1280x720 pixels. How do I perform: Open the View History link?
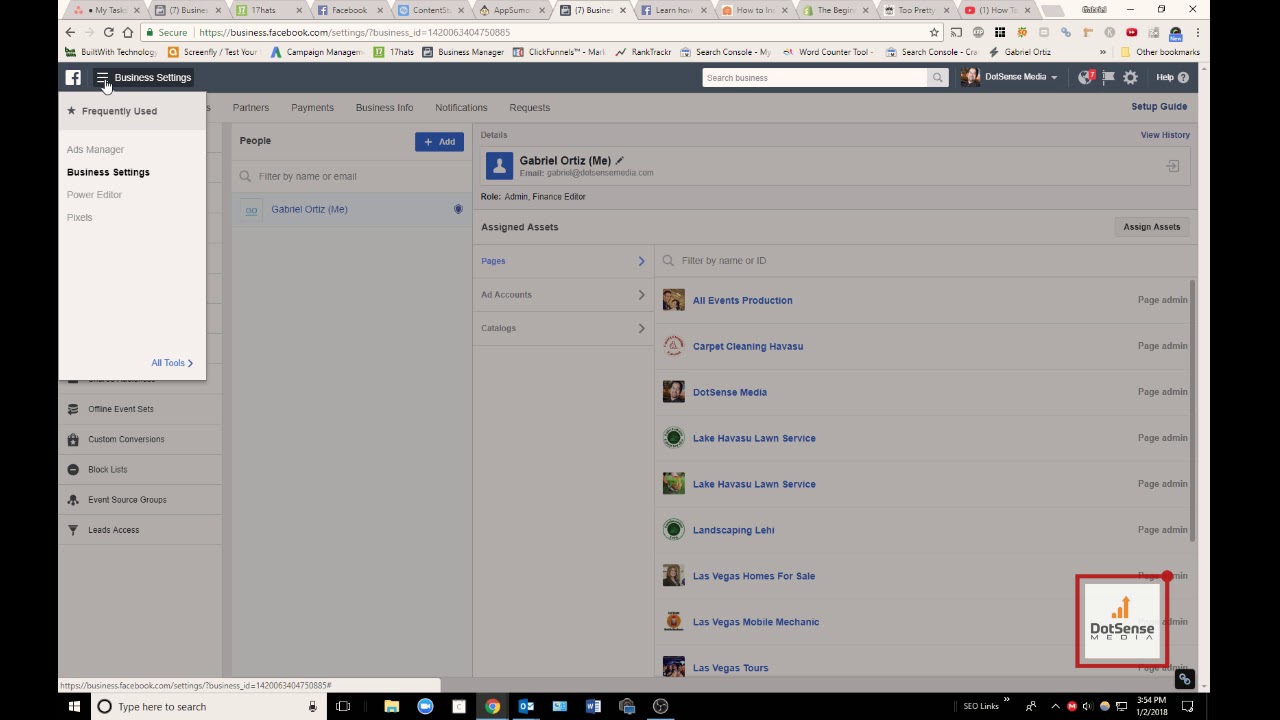coord(1165,135)
